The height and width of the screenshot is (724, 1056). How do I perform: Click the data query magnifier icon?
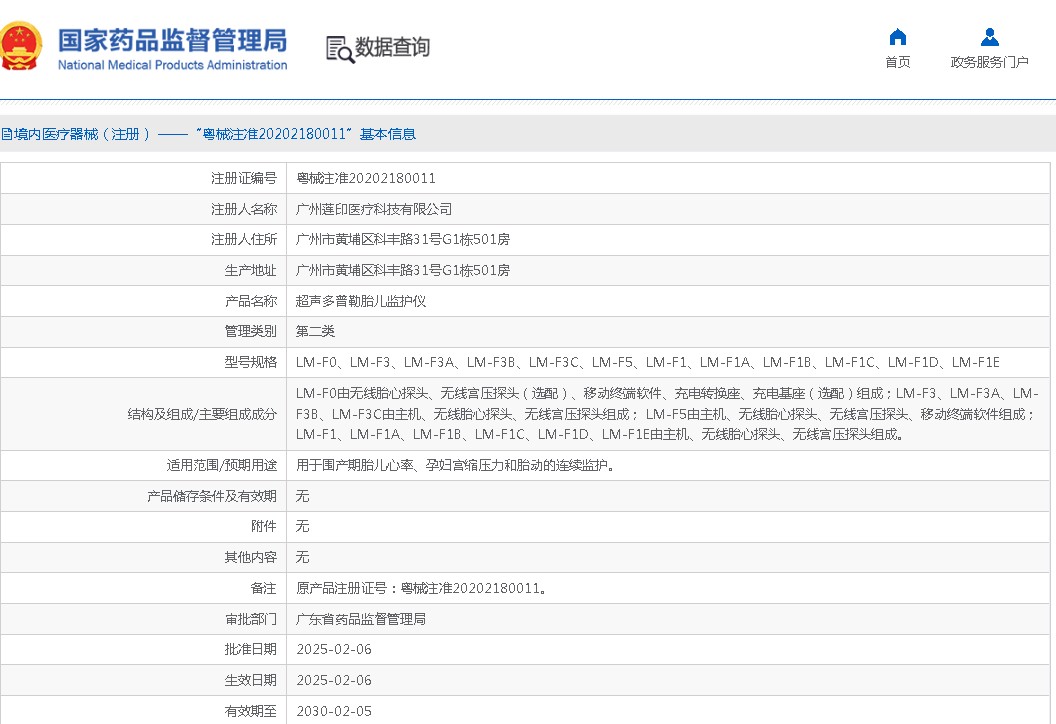coord(340,49)
